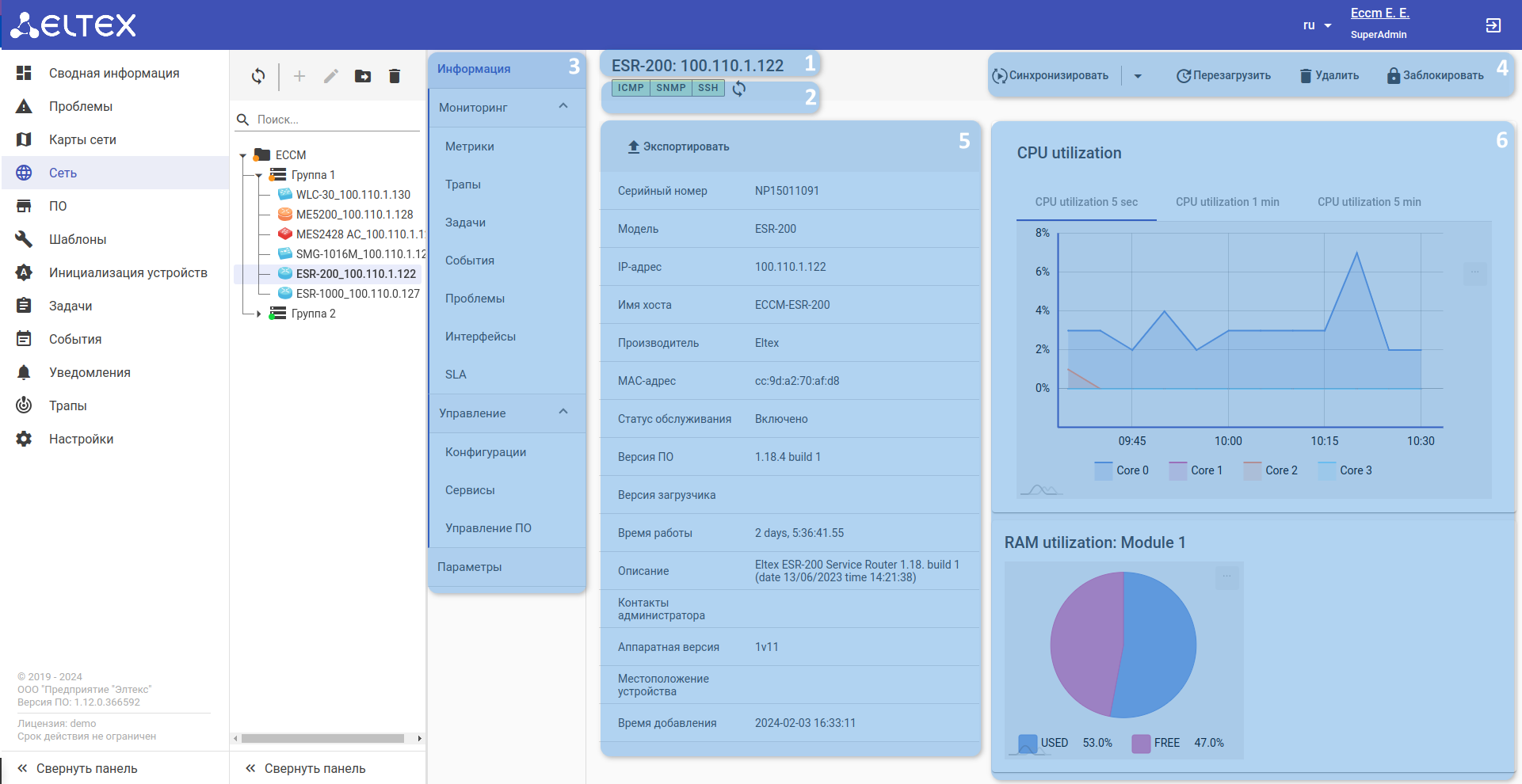Select WLC-30_100.110.1.130 in device tree
The image size is (1522, 784).
click(353, 195)
